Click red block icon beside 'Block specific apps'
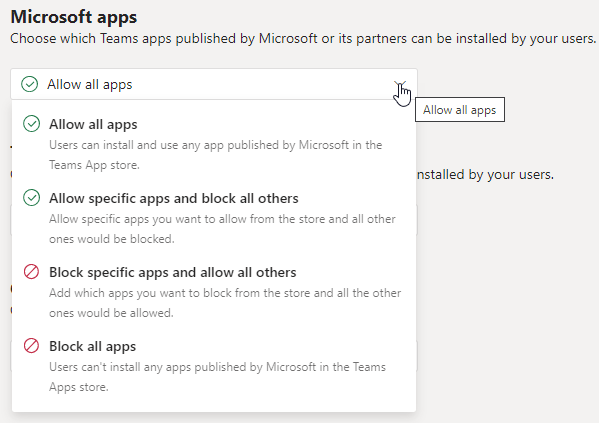Viewport: 599px width, 423px height. pos(31,272)
